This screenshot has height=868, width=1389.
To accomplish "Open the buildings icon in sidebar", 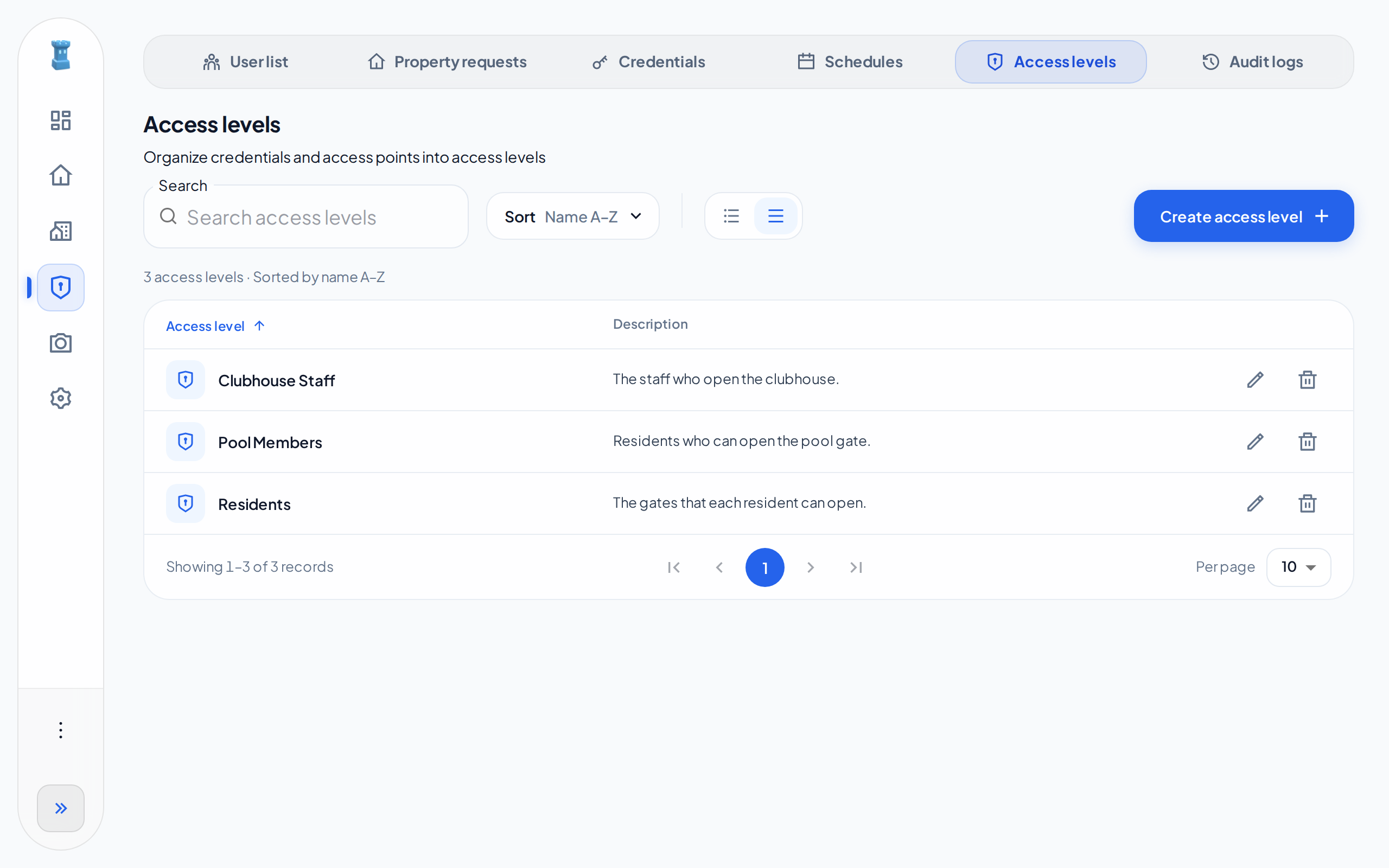I will point(61,231).
